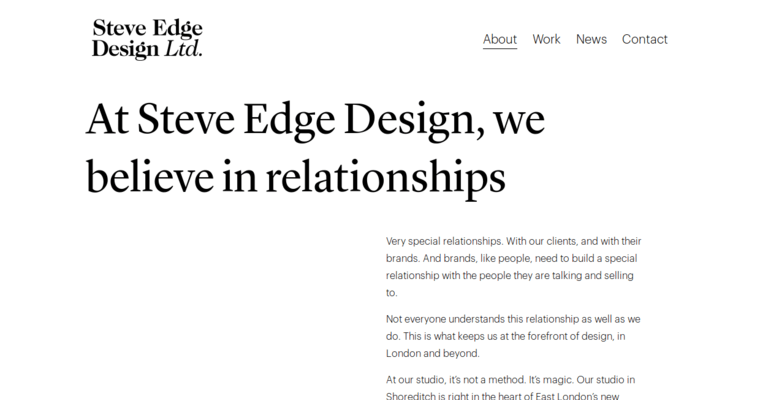Viewport: 760px width, 400px height.
Task: Navigate to the Contact page
Action: point(644,40)
